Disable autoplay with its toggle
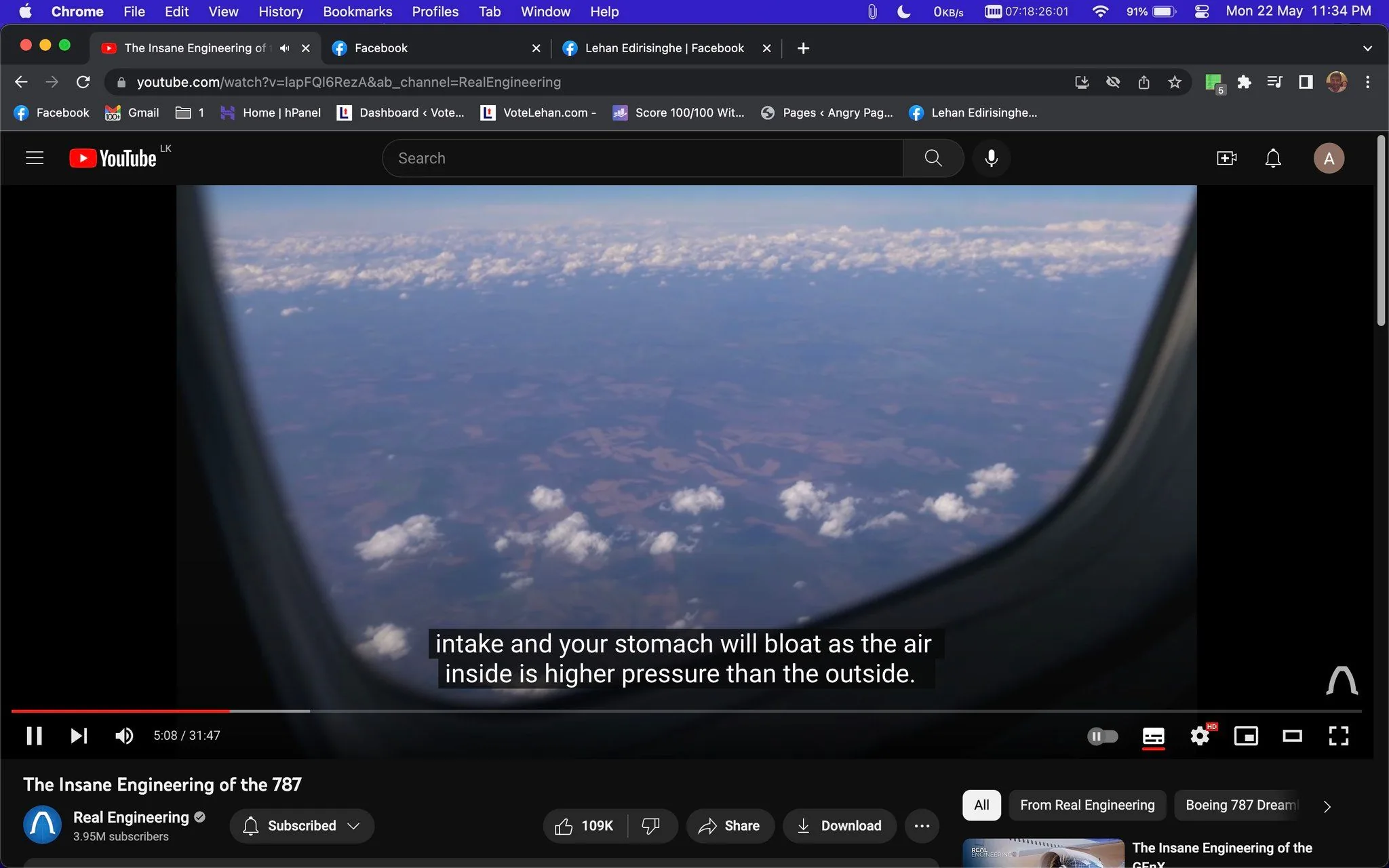The width and height of the screenshot is (1389, 868). tap(1102, 736)
